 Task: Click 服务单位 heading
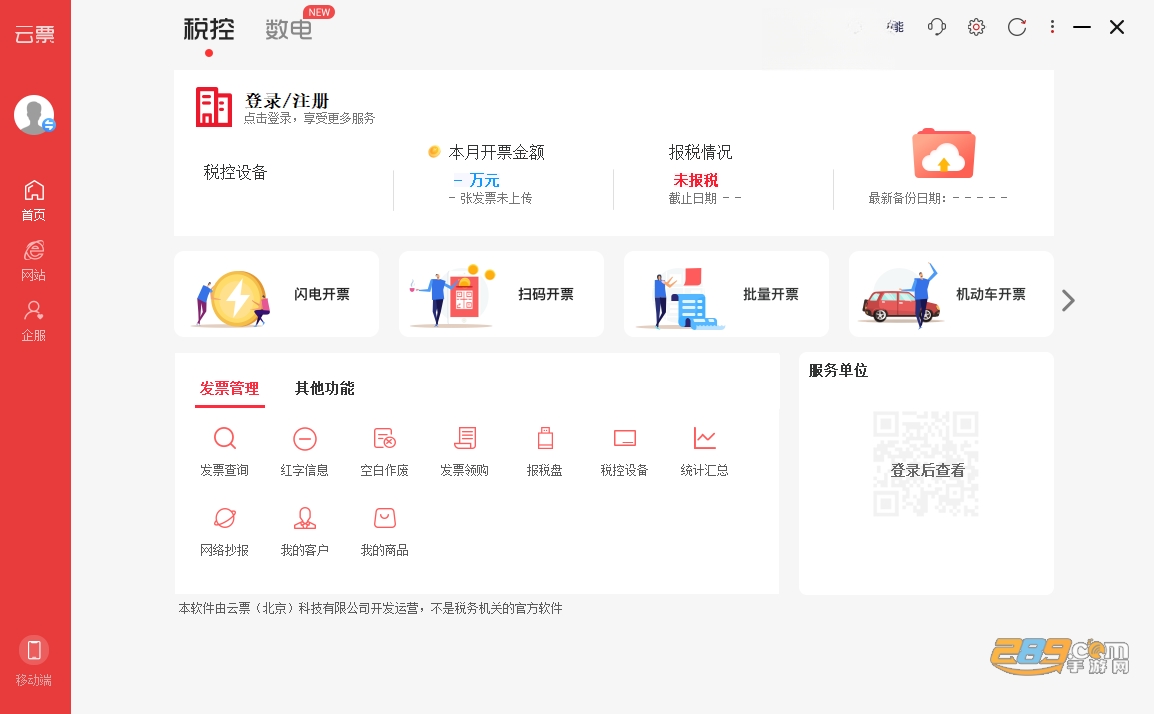tap(838, 370)
